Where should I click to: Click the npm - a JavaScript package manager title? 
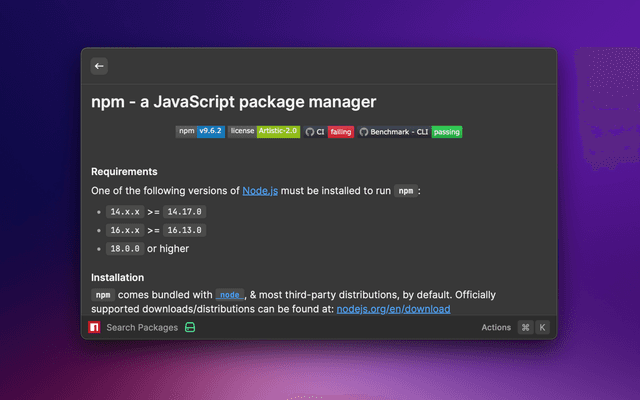point(233,102)
